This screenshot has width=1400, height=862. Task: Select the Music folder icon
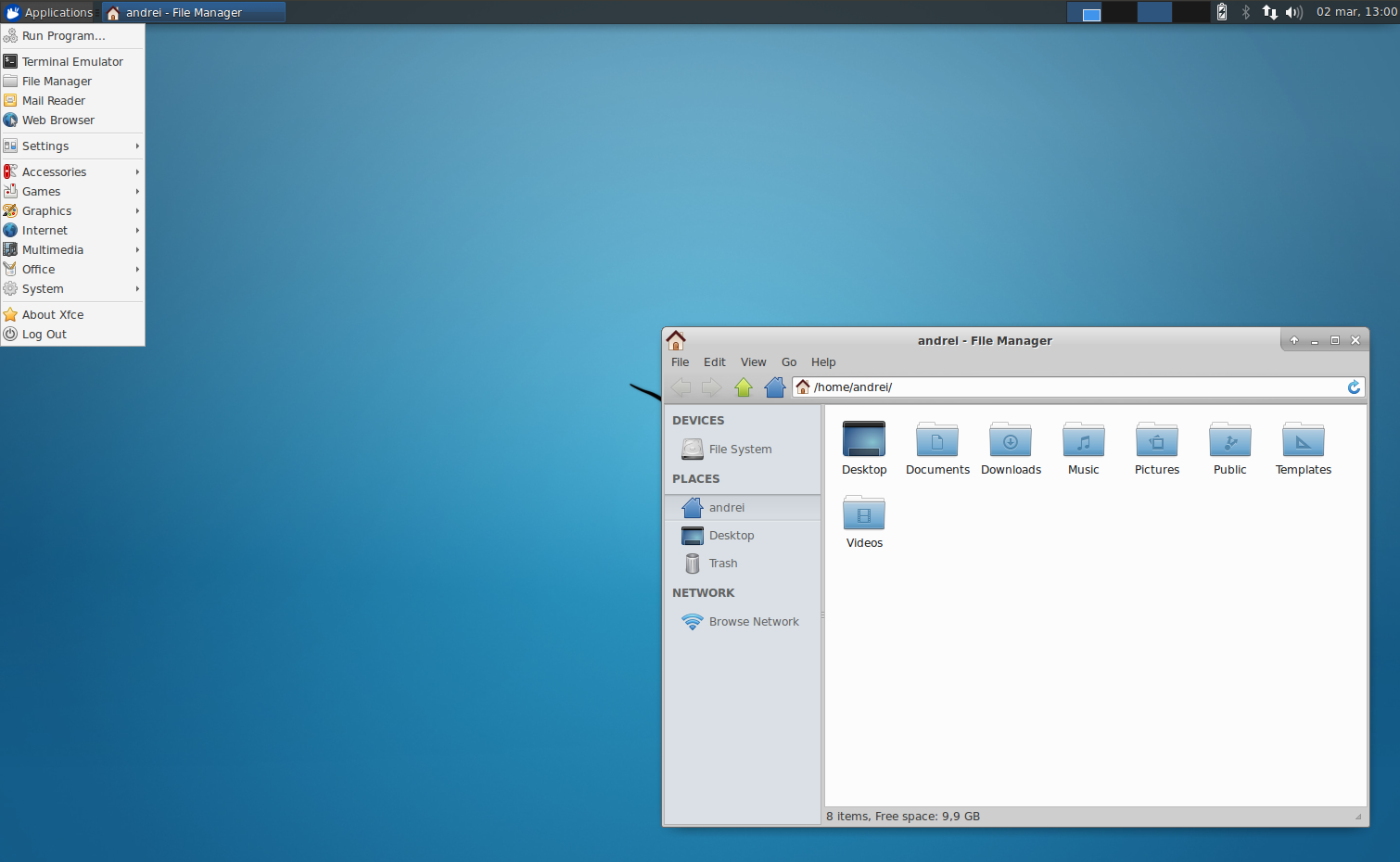click(x=1083, y=441)
